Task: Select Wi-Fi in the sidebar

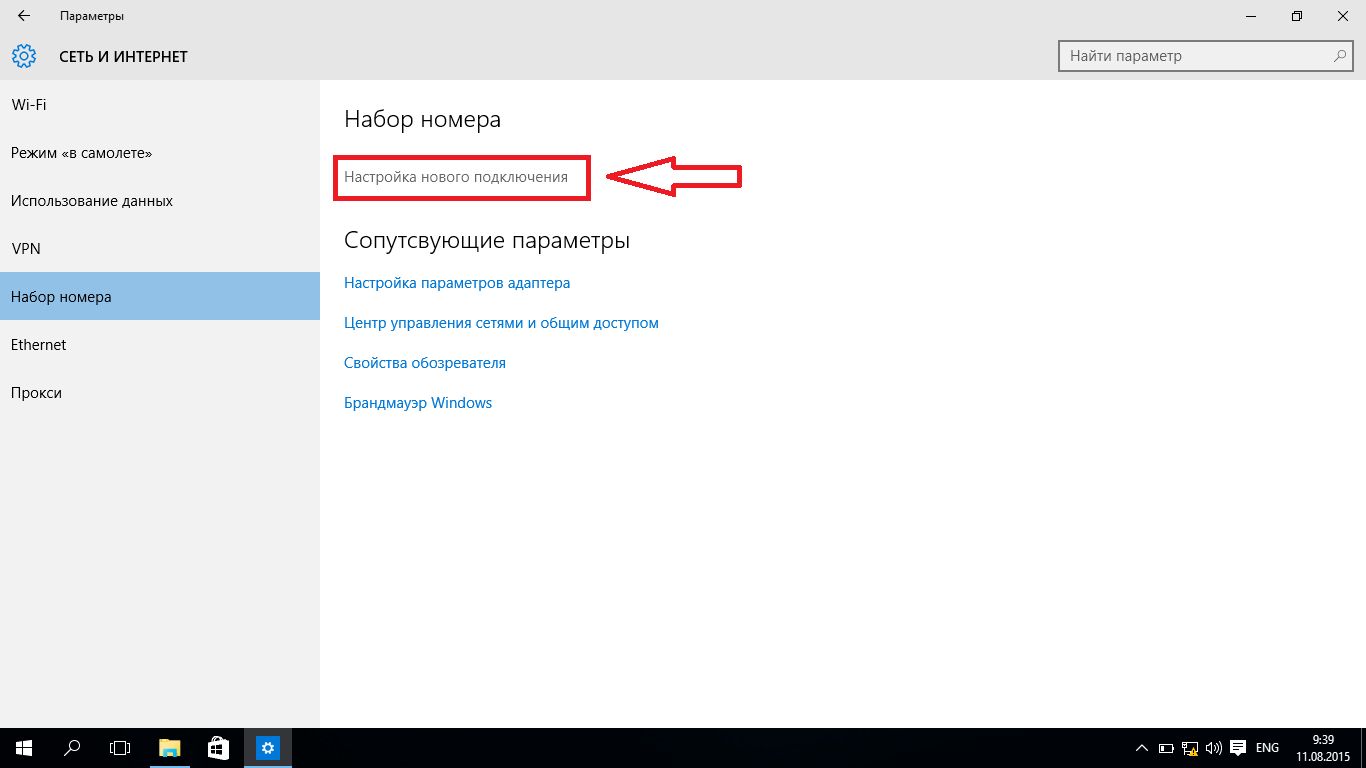Action: pyautogui.click(x=160, y=105)
